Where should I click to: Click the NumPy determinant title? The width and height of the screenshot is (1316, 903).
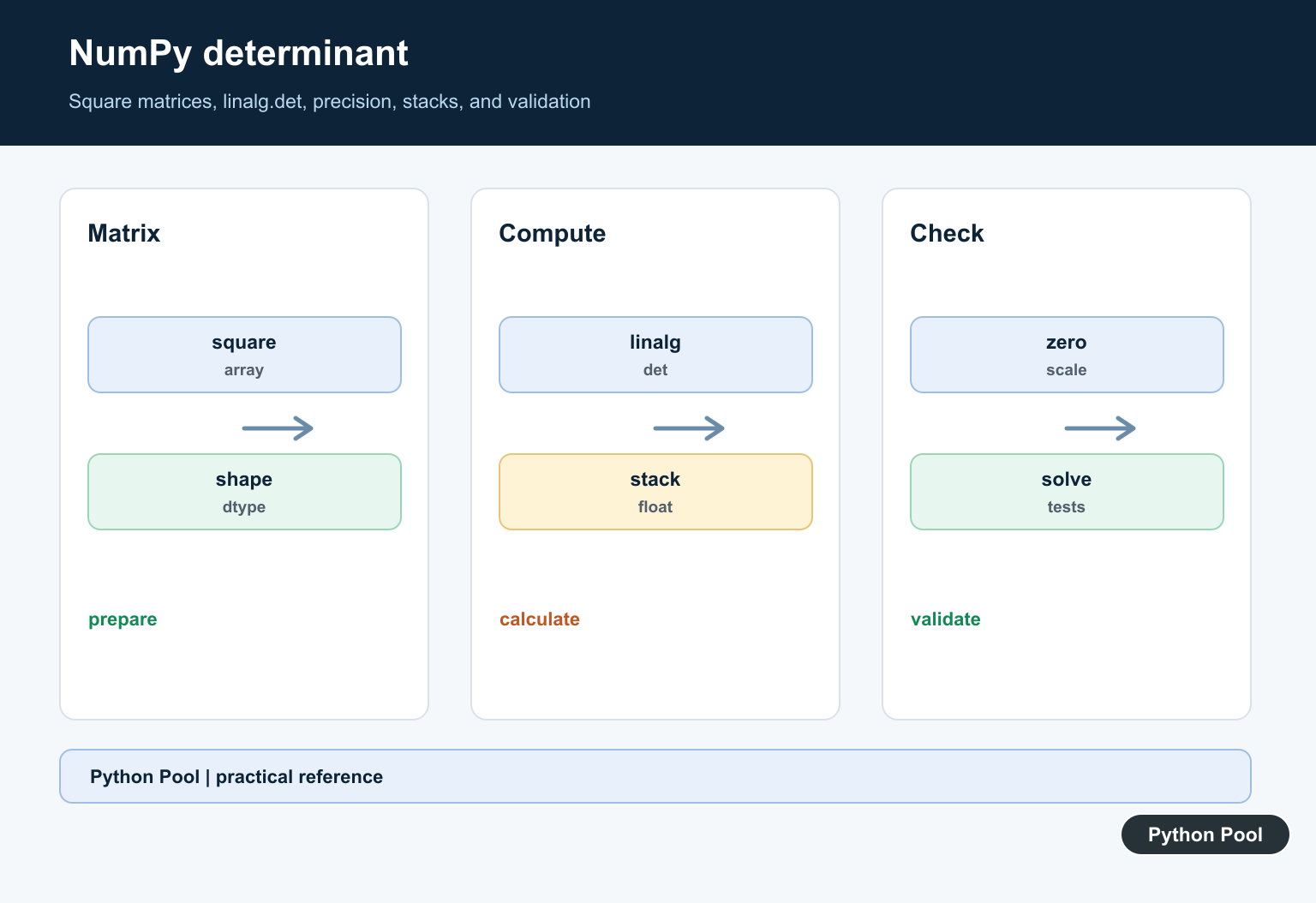click(x=238, y=53)
